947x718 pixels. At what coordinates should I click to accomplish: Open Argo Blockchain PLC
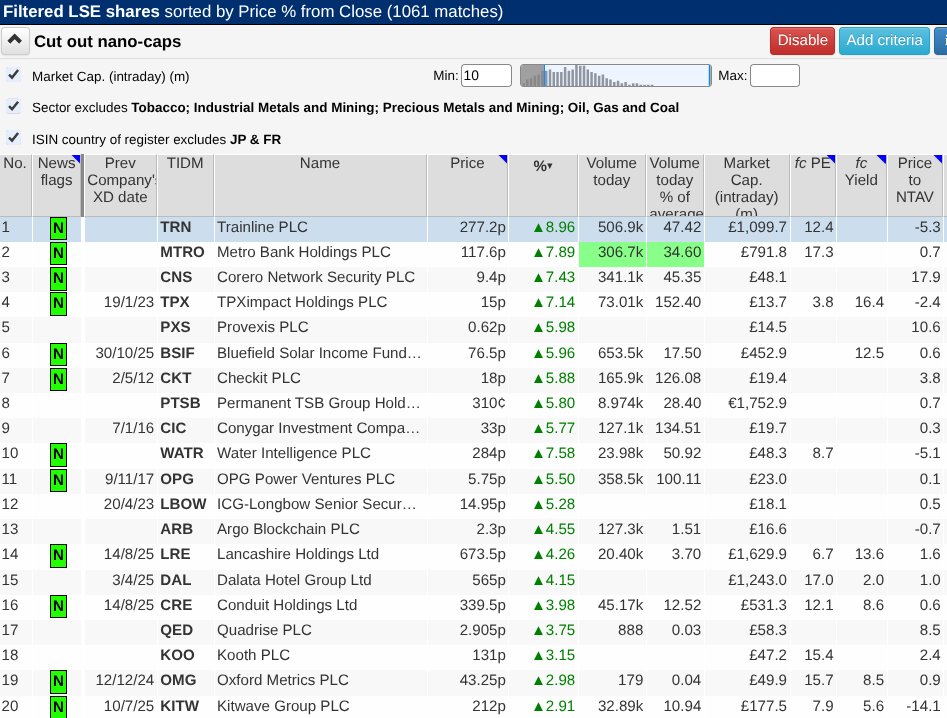(288, 529)
